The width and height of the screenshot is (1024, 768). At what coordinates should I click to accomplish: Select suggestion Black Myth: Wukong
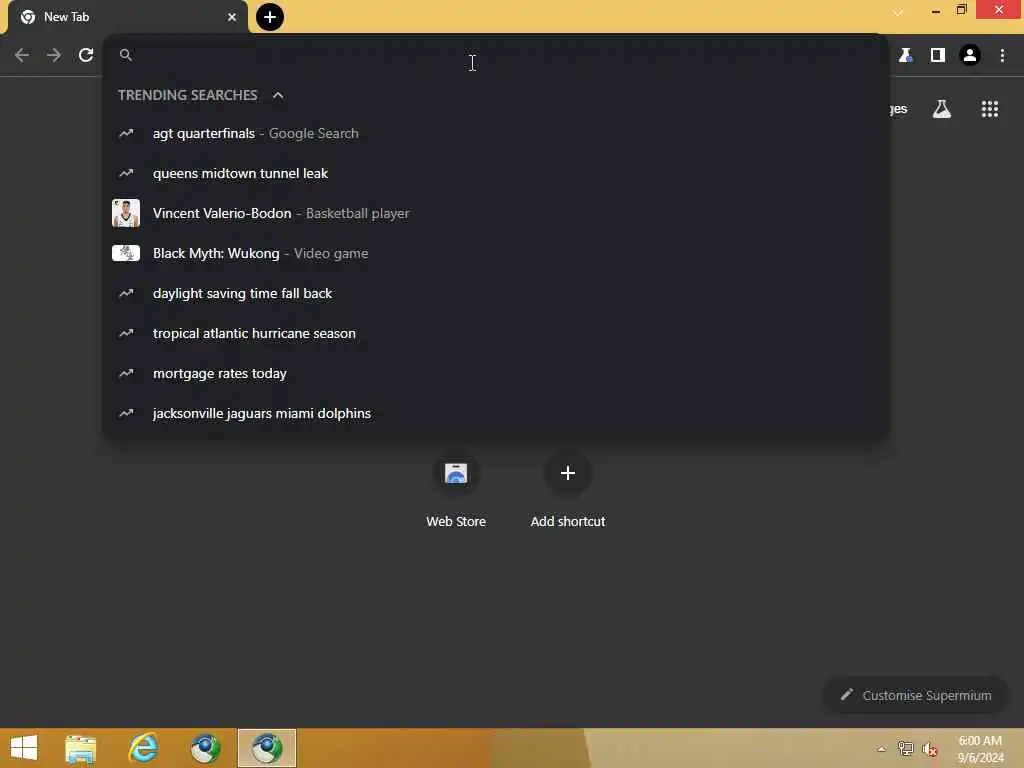coord(496,253)
